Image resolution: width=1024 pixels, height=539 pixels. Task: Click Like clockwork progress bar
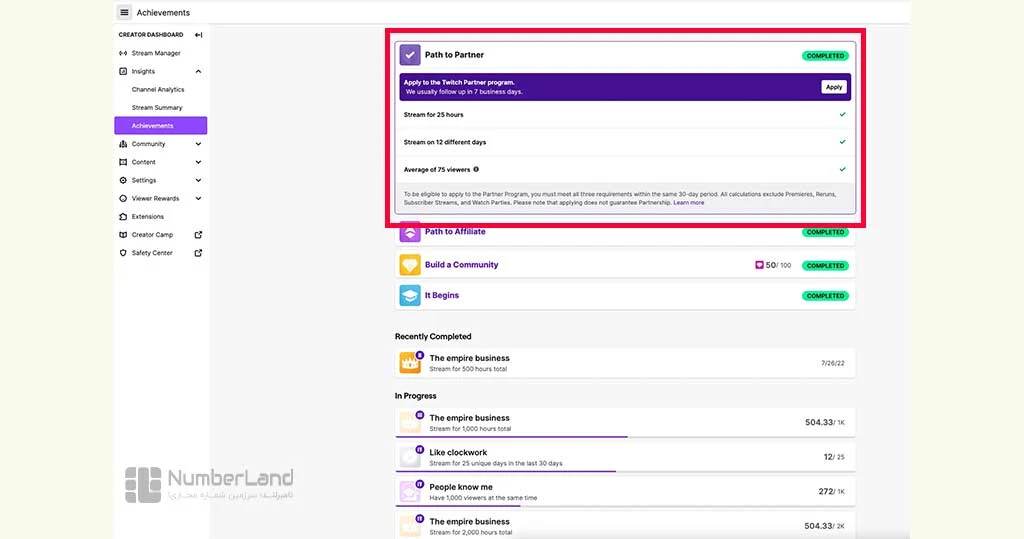click(625, 471)
